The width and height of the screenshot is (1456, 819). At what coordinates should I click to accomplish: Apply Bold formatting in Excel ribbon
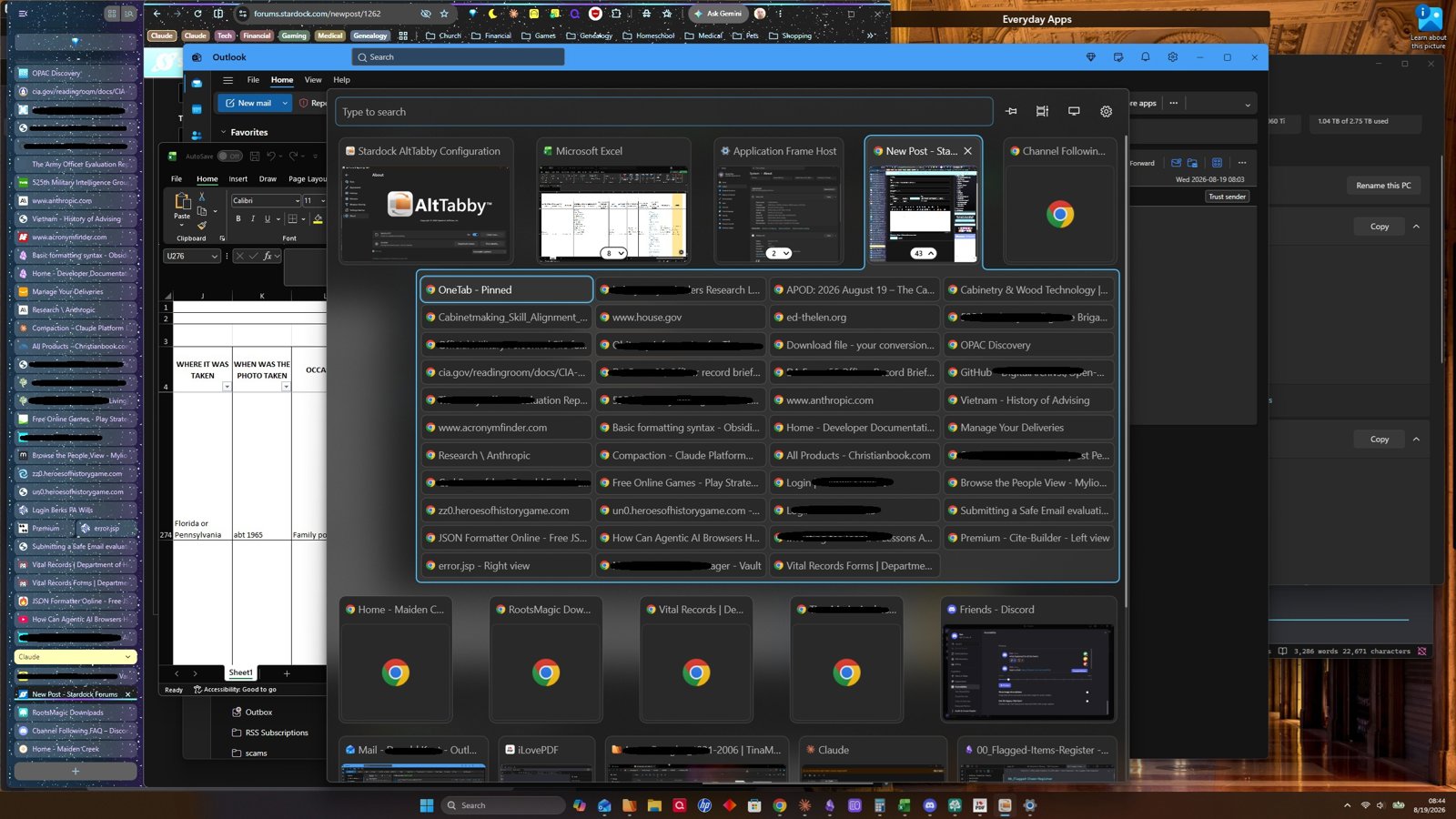(238, 218)
